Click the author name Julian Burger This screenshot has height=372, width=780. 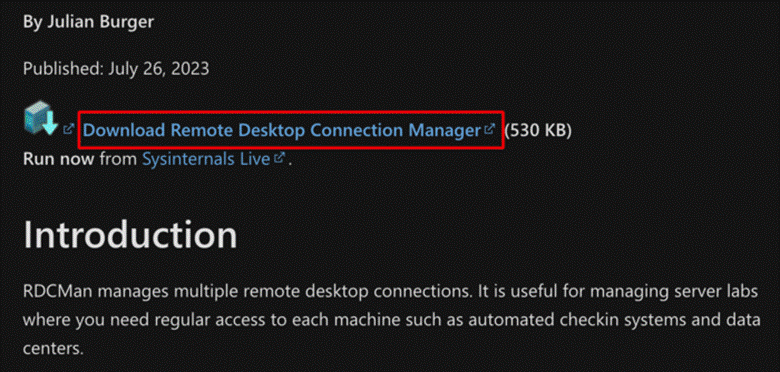pos(100,23)
